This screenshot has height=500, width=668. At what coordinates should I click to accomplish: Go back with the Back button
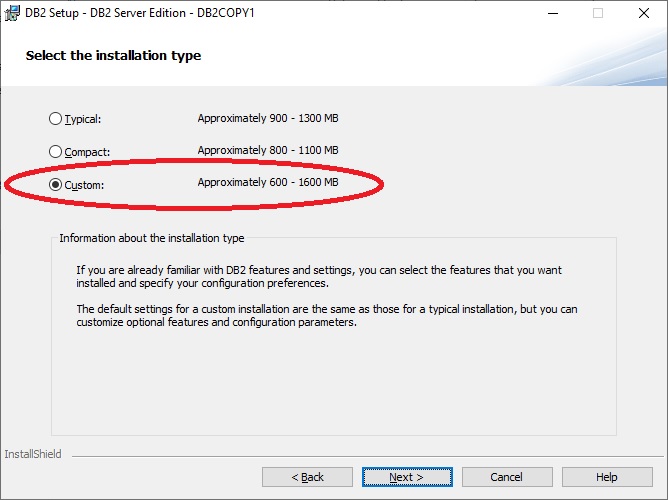click(x=307, y=477)
